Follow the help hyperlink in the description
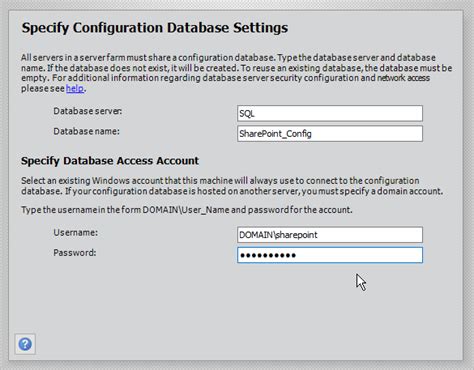Image resolution: width=474 pixels, height=370 pixels. (75, 88)
